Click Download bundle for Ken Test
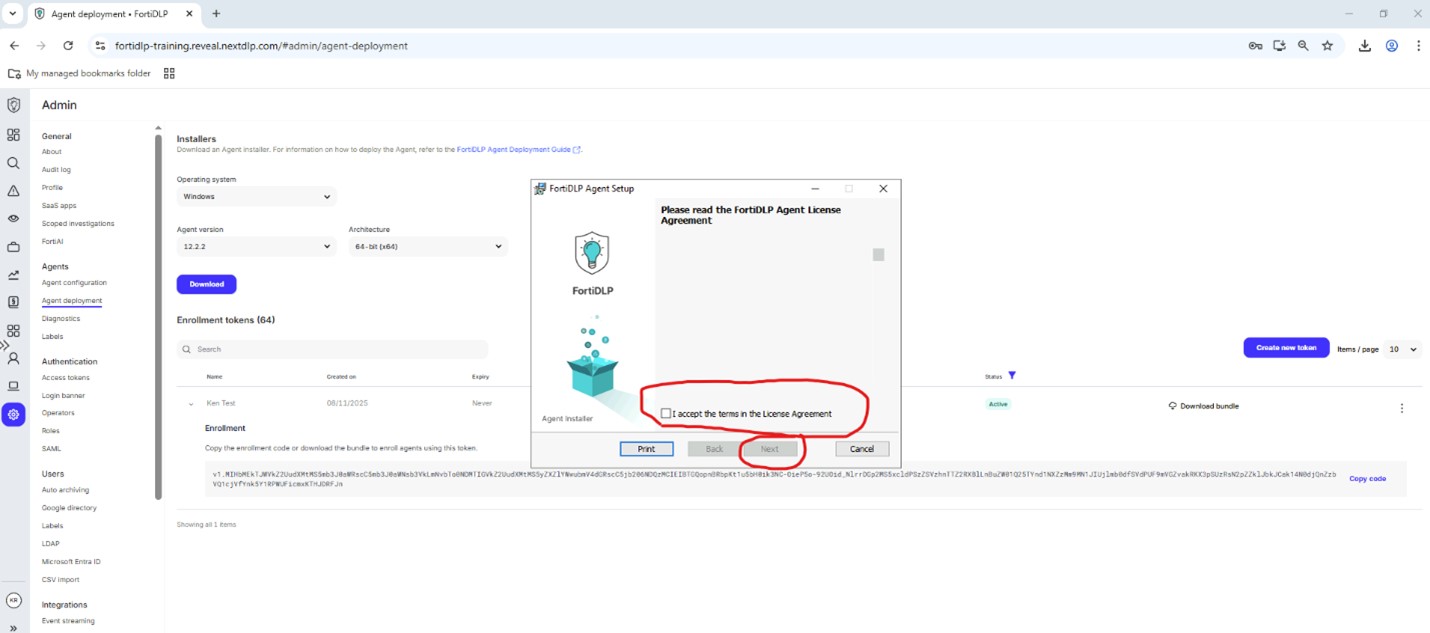Image resolution: width=1430 pixels, height=633 pixels. pyautogui.click(x=1206, y=406)
